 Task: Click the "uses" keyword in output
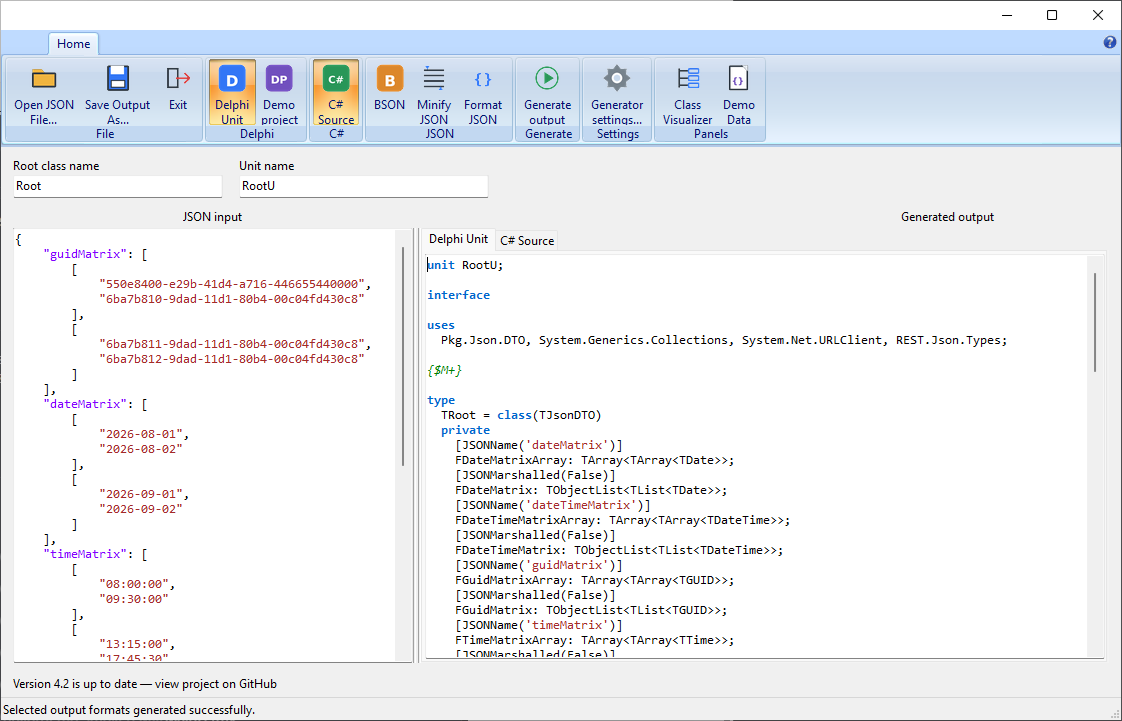(x=441, y=325)
